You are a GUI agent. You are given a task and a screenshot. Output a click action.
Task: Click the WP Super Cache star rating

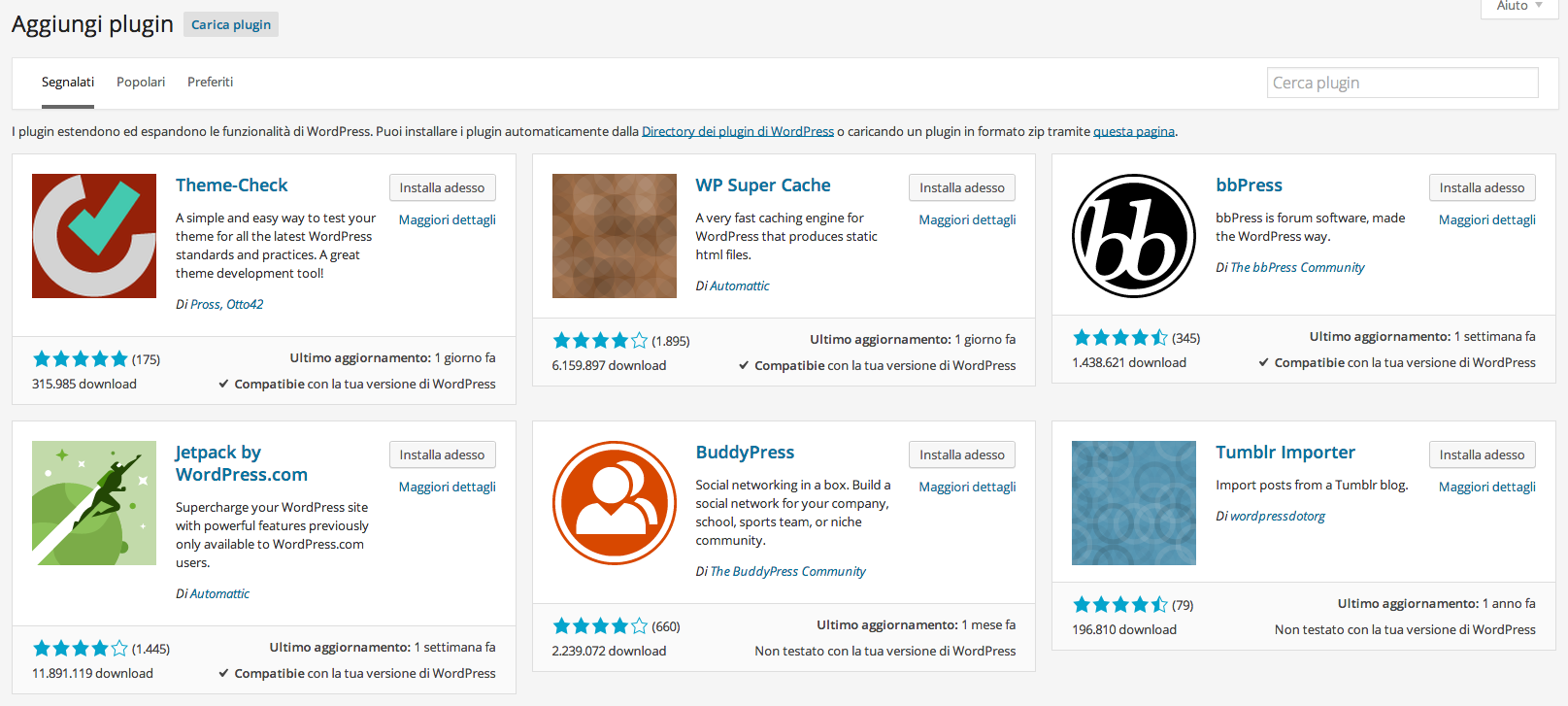600,341
